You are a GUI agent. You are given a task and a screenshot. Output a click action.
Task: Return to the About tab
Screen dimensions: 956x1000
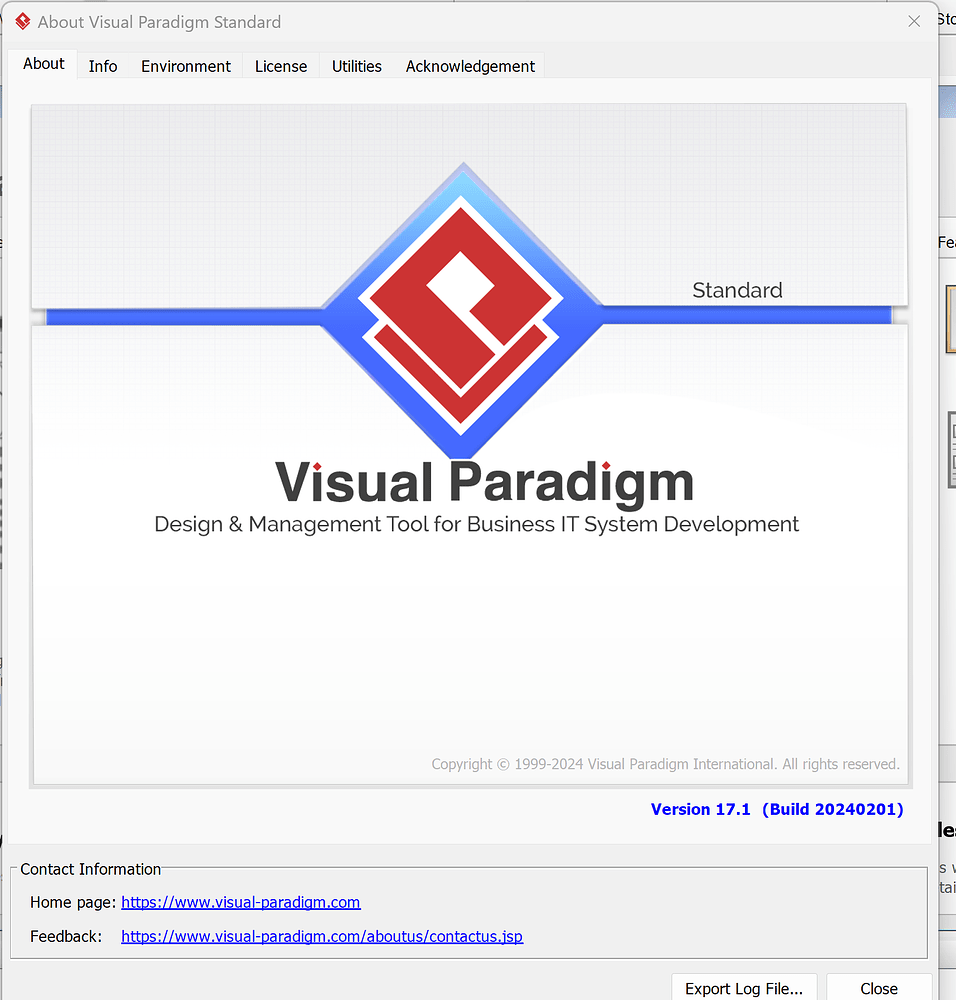[43, 63]
